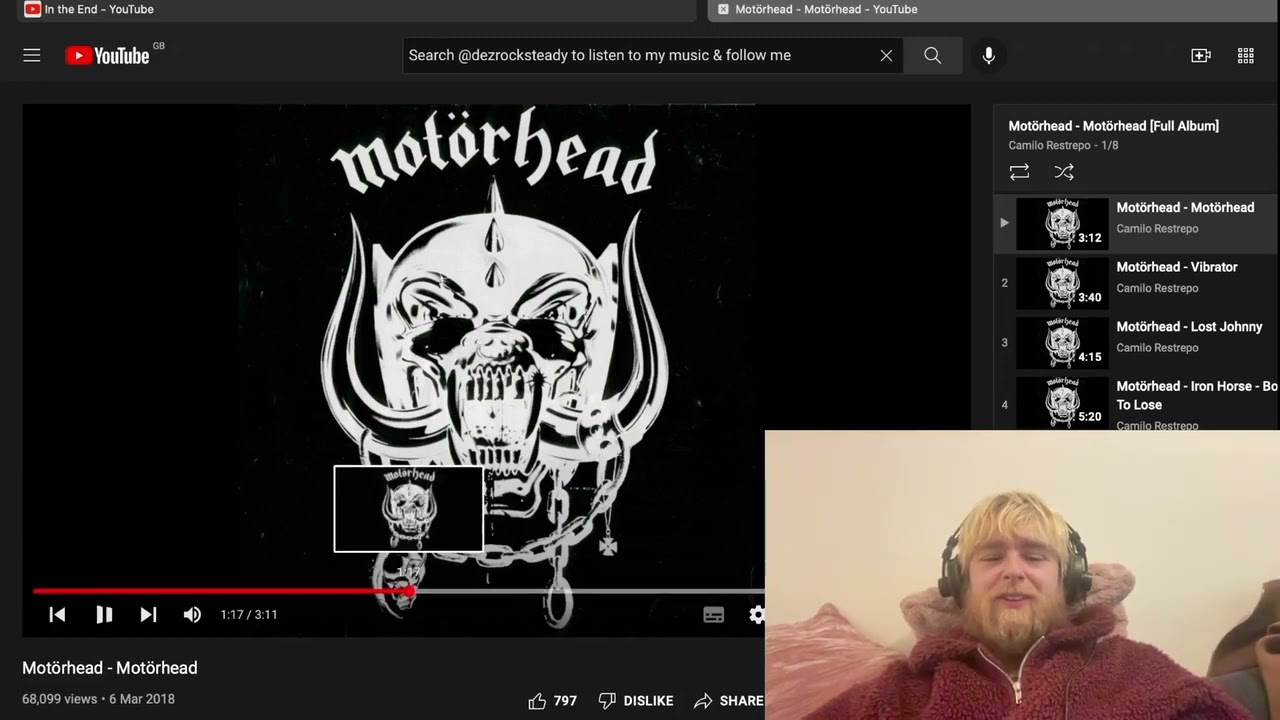Click the seek preview thumbnail
The image size is (1280, 720).
coord(408,508)
